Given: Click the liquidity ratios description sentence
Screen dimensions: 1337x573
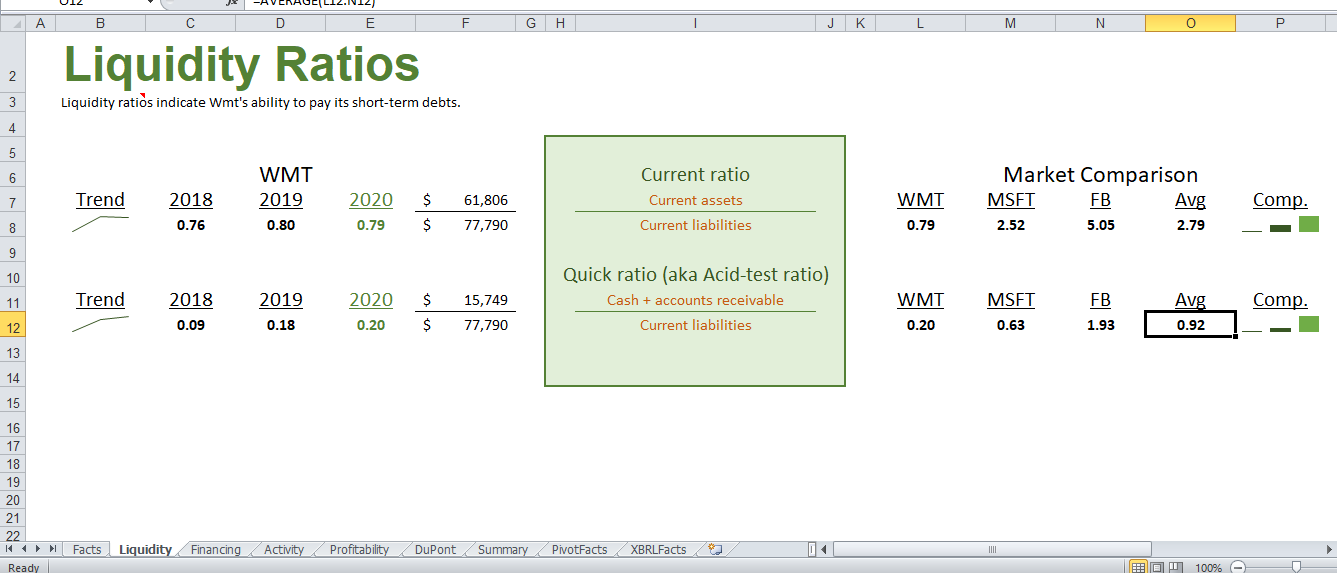Looking at the screenshot, I should click(261, 102).
